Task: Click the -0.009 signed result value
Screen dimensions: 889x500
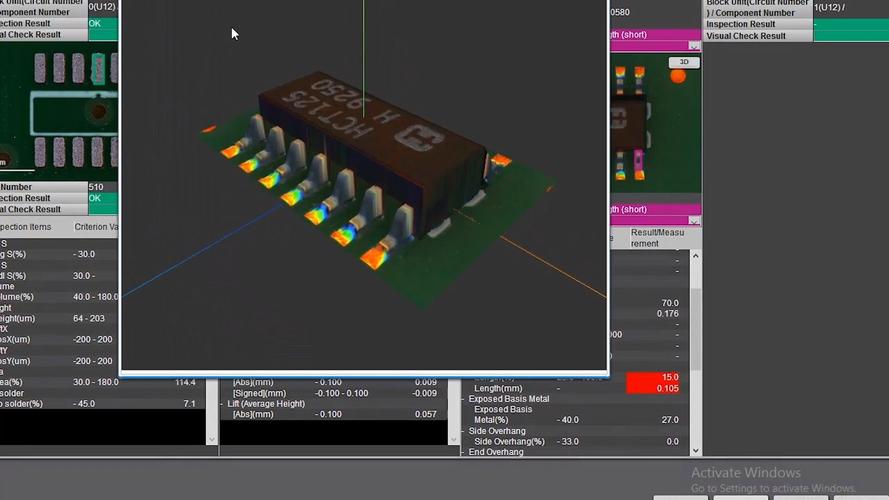Action: pyautogui.click(x=425, y=393)
